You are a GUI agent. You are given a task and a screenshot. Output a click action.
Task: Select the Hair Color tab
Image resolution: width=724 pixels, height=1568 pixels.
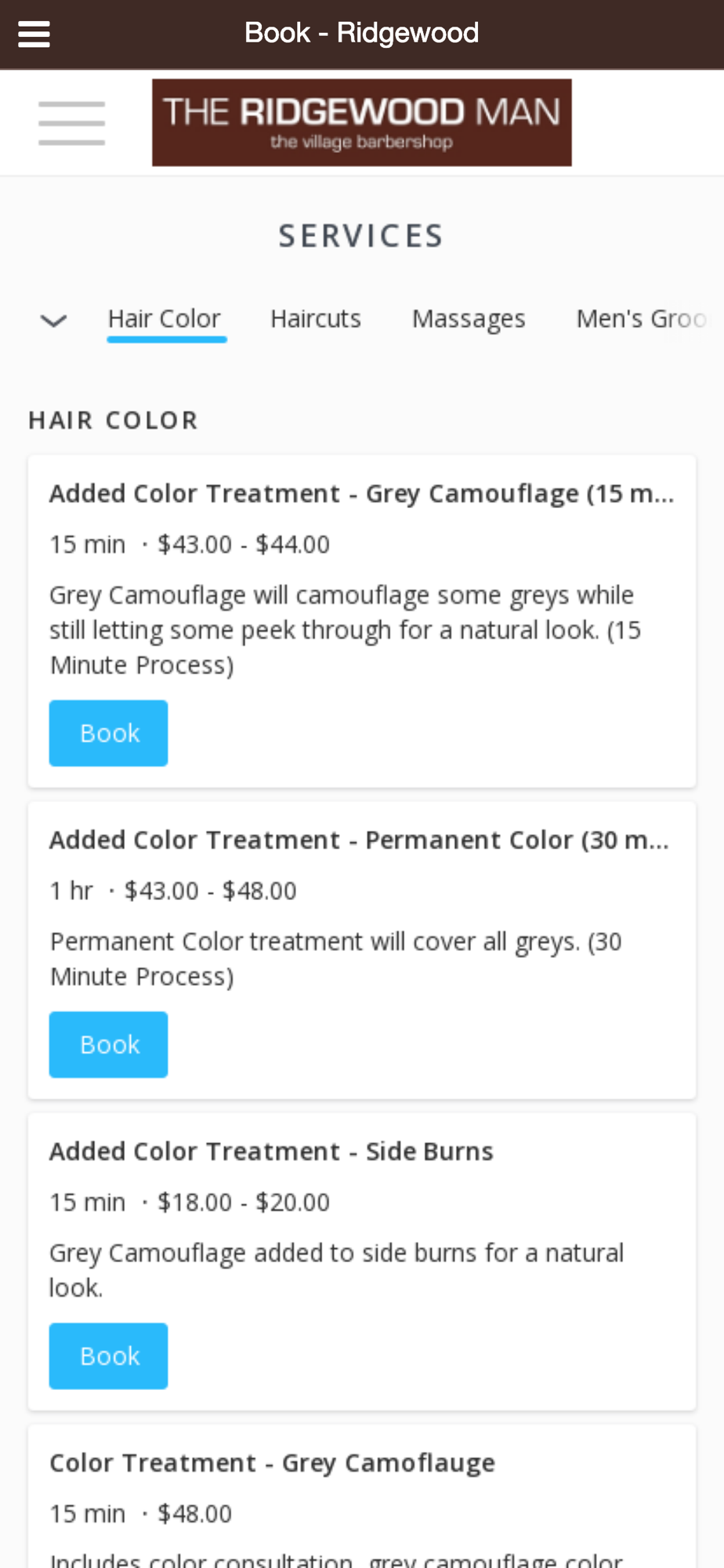click(165, 319)
